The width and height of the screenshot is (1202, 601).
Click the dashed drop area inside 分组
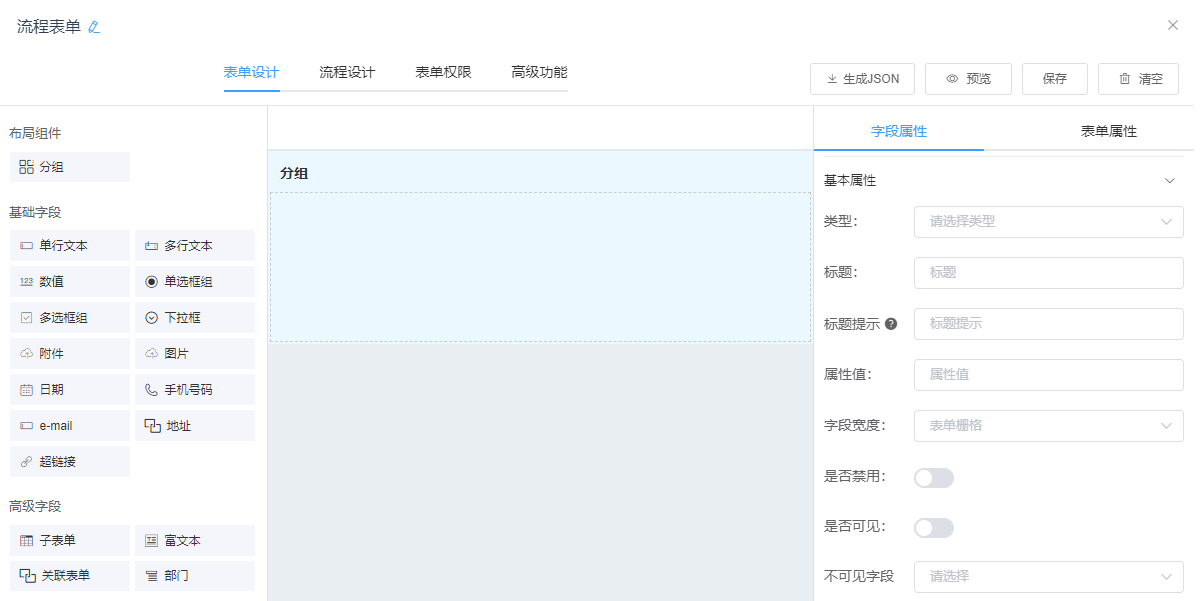coord(540,267)
